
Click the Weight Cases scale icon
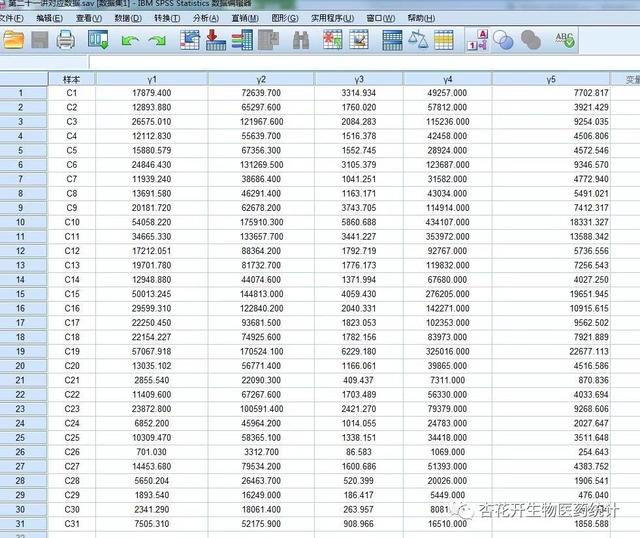[x=419, y=41]
